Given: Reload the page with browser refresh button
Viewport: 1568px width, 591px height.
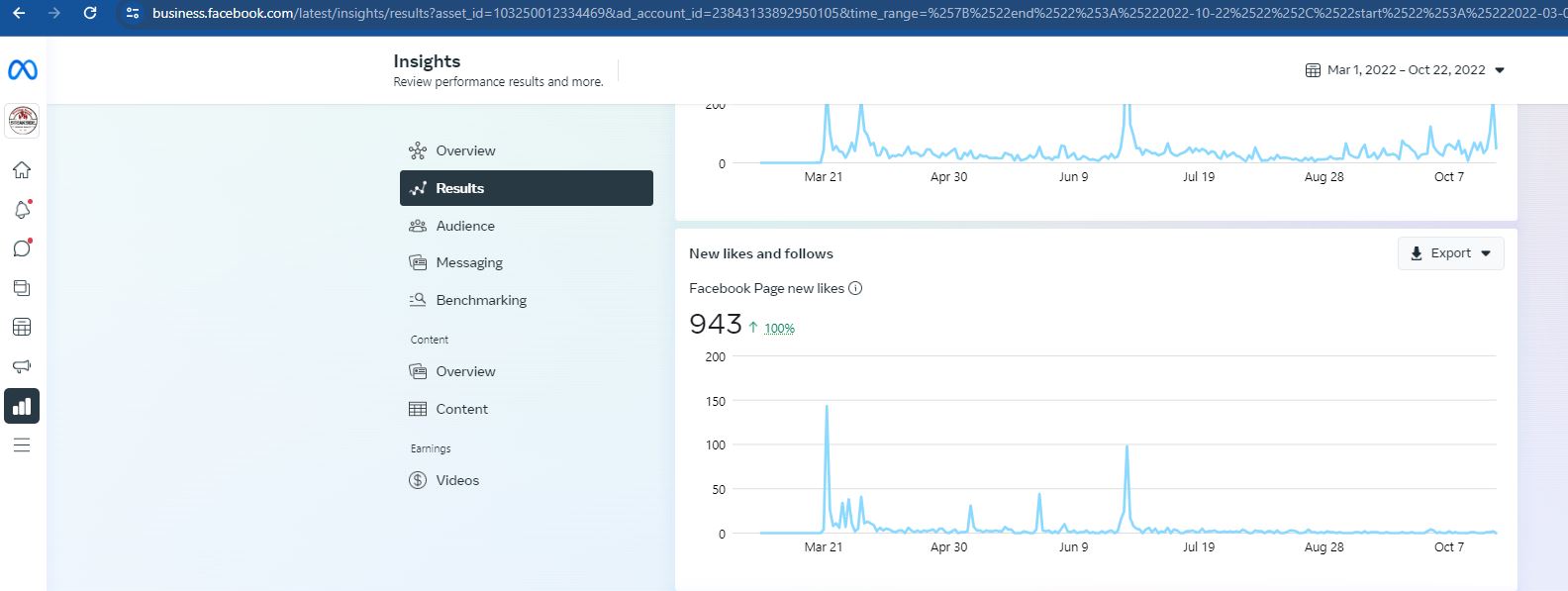Looking at the screenshot, I should point(90,14).
